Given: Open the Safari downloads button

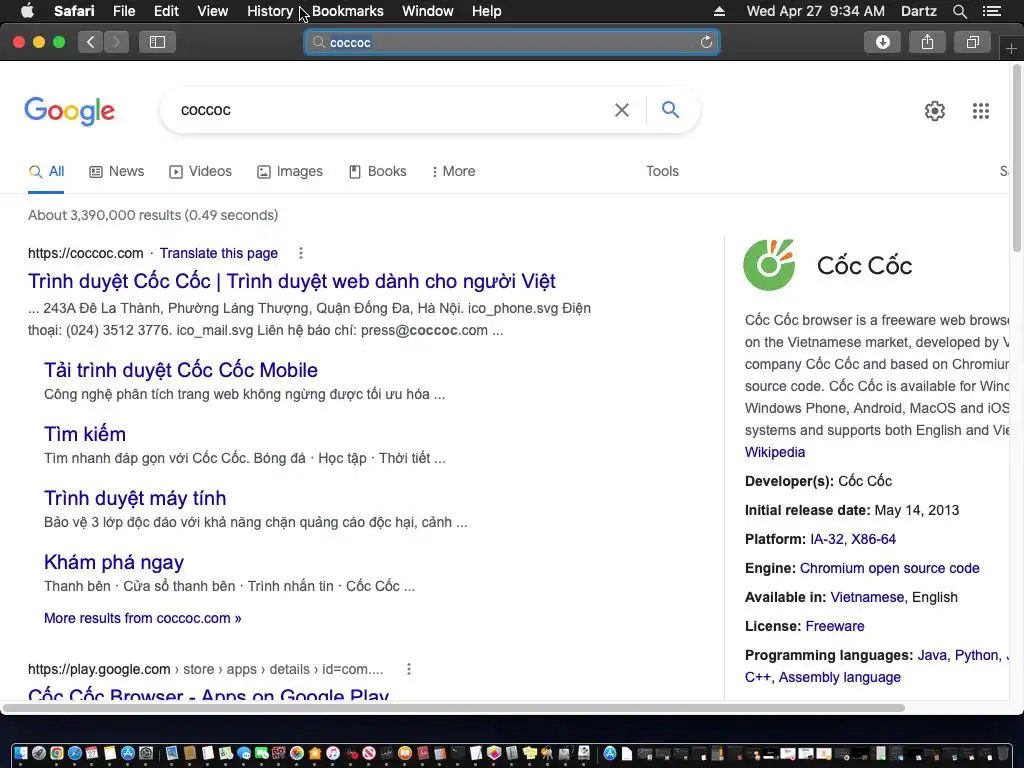Looking at the screenshot, I should [x=882, y=42].
